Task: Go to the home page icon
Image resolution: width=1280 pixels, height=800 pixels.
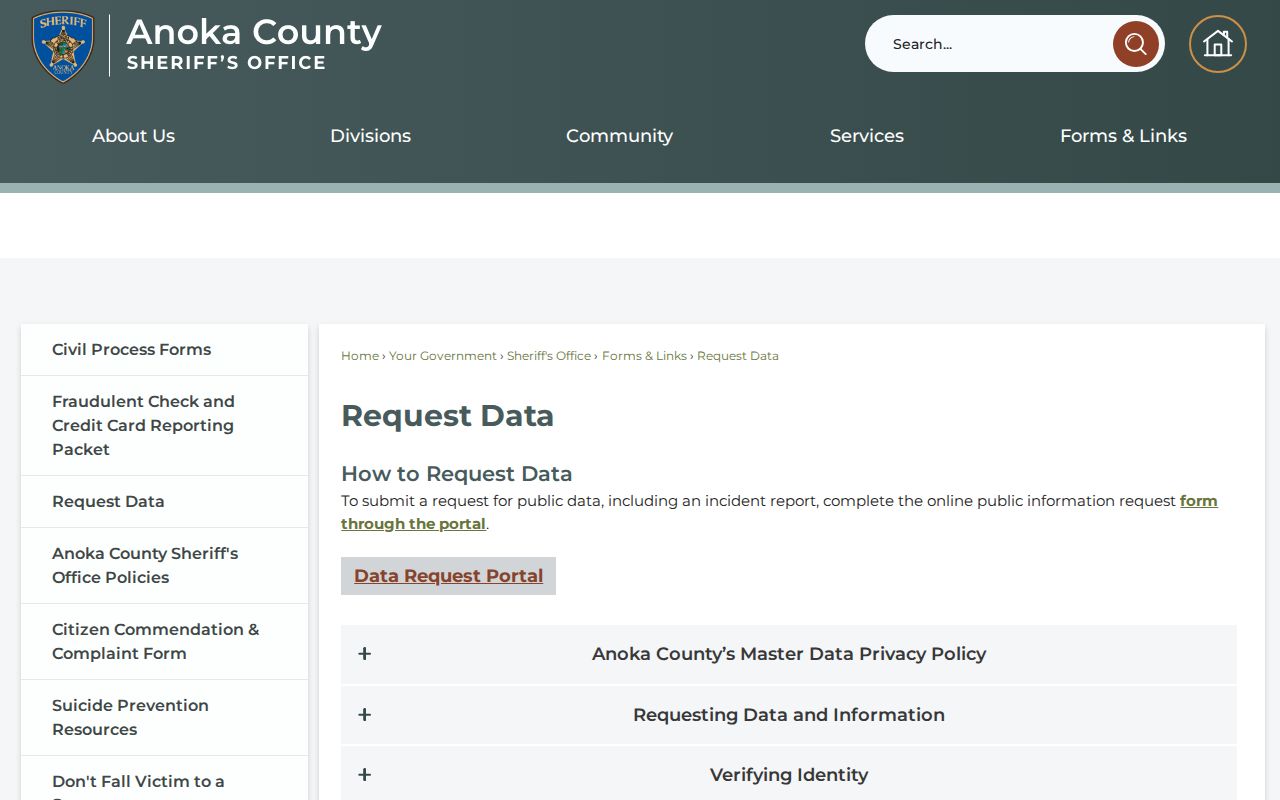Action: point(1217,44)
